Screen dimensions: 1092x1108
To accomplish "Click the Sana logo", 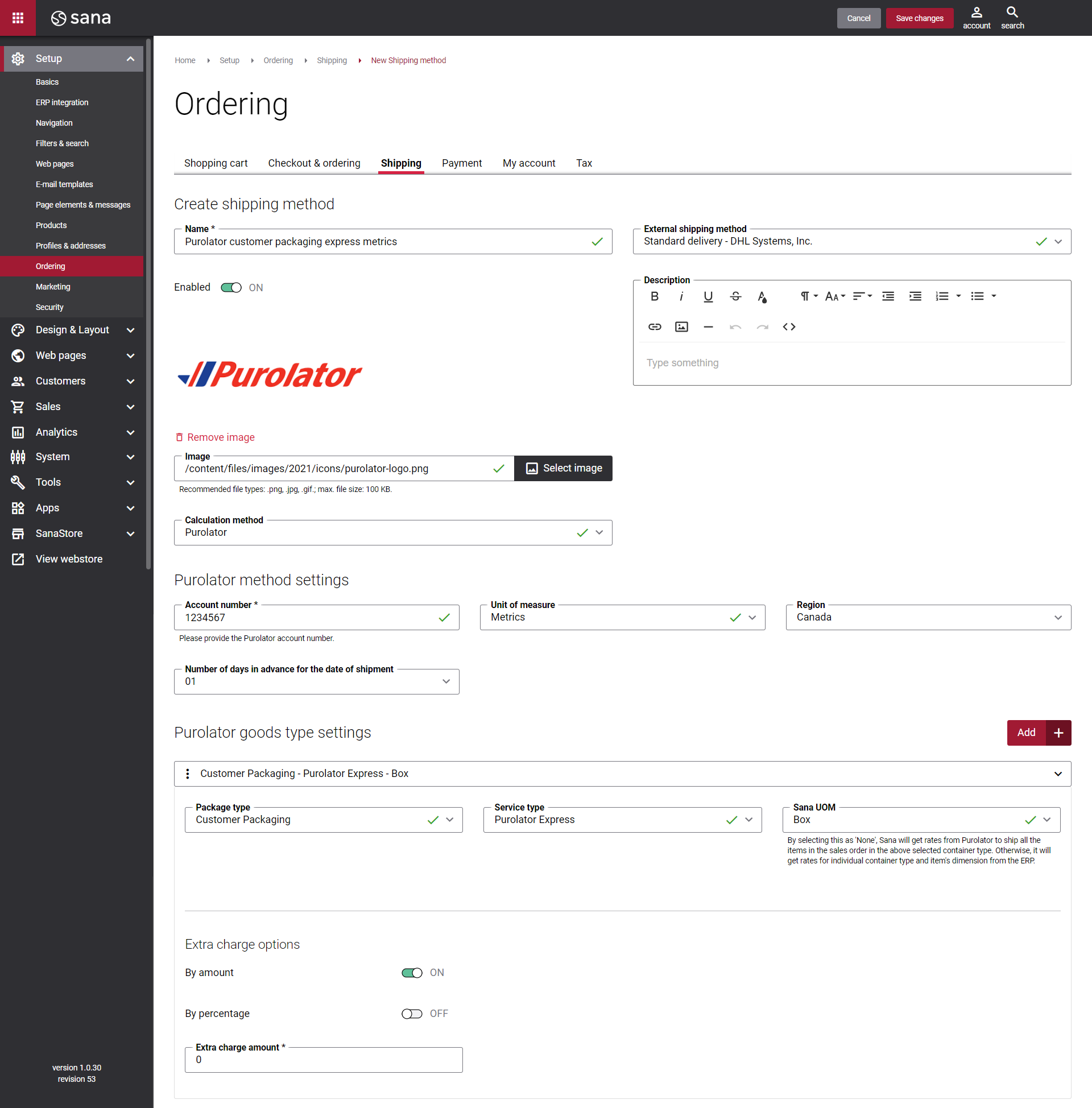I will pos(81,18).
